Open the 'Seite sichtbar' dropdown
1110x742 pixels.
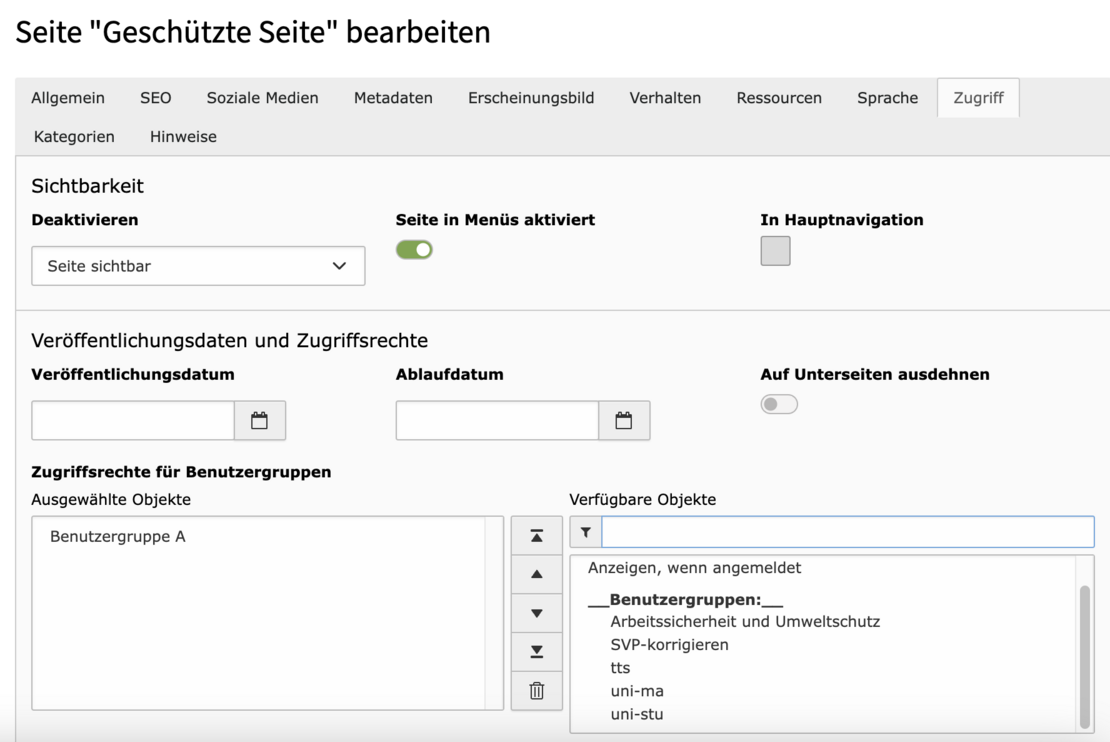[198, 266]
